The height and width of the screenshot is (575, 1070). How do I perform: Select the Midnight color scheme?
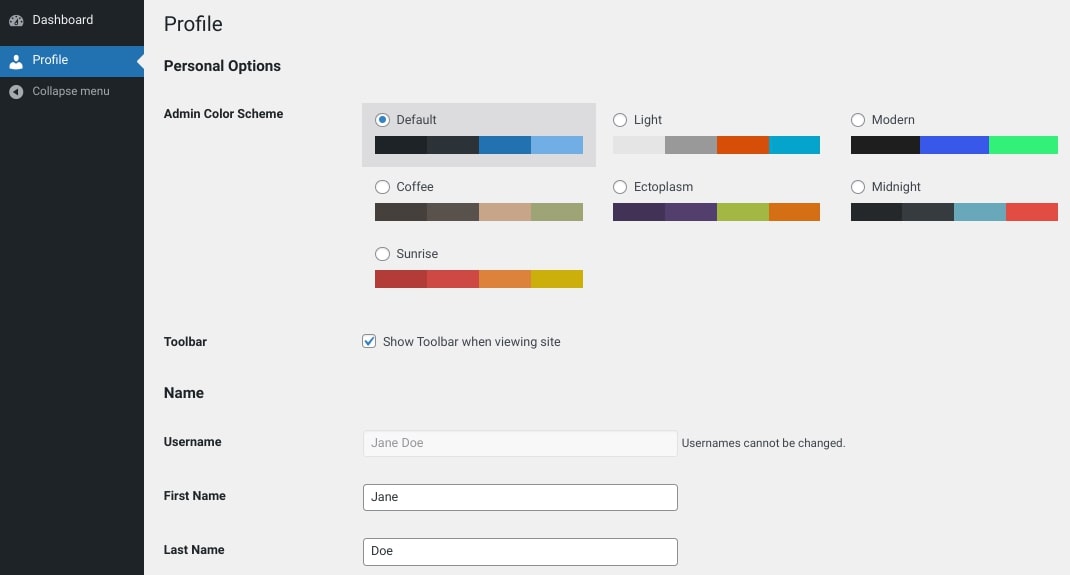click(858, 187)
